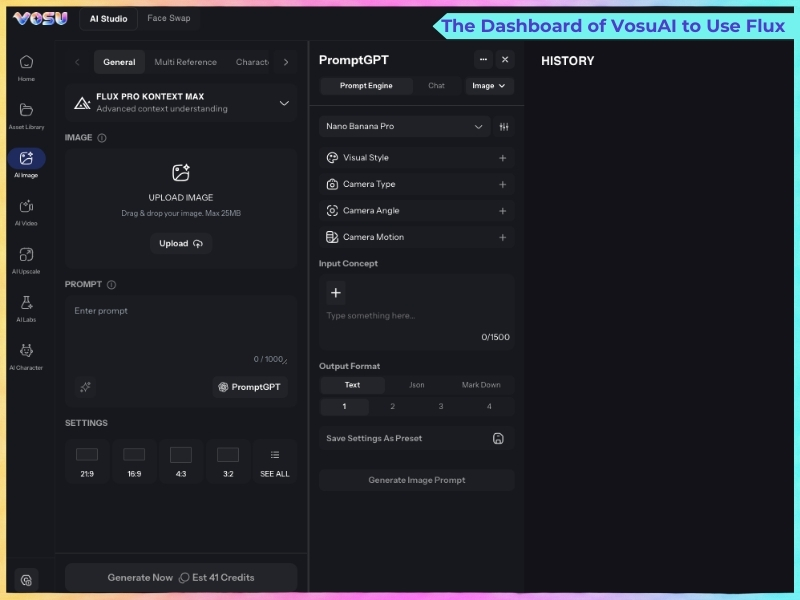Choose Json output format

pos(416,385)
